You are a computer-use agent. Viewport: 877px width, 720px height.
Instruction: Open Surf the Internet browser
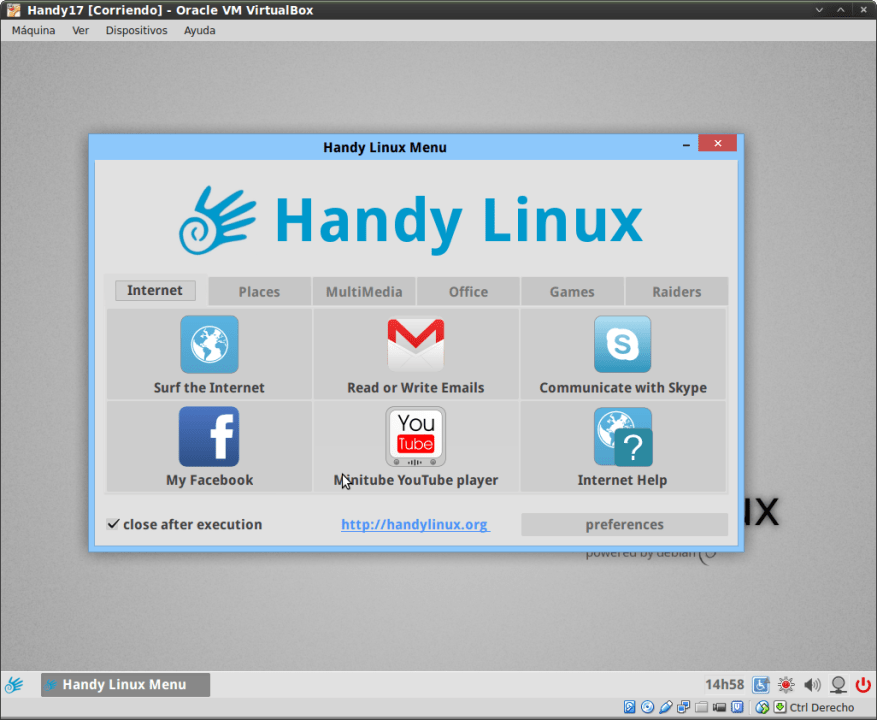click(208, 343)
